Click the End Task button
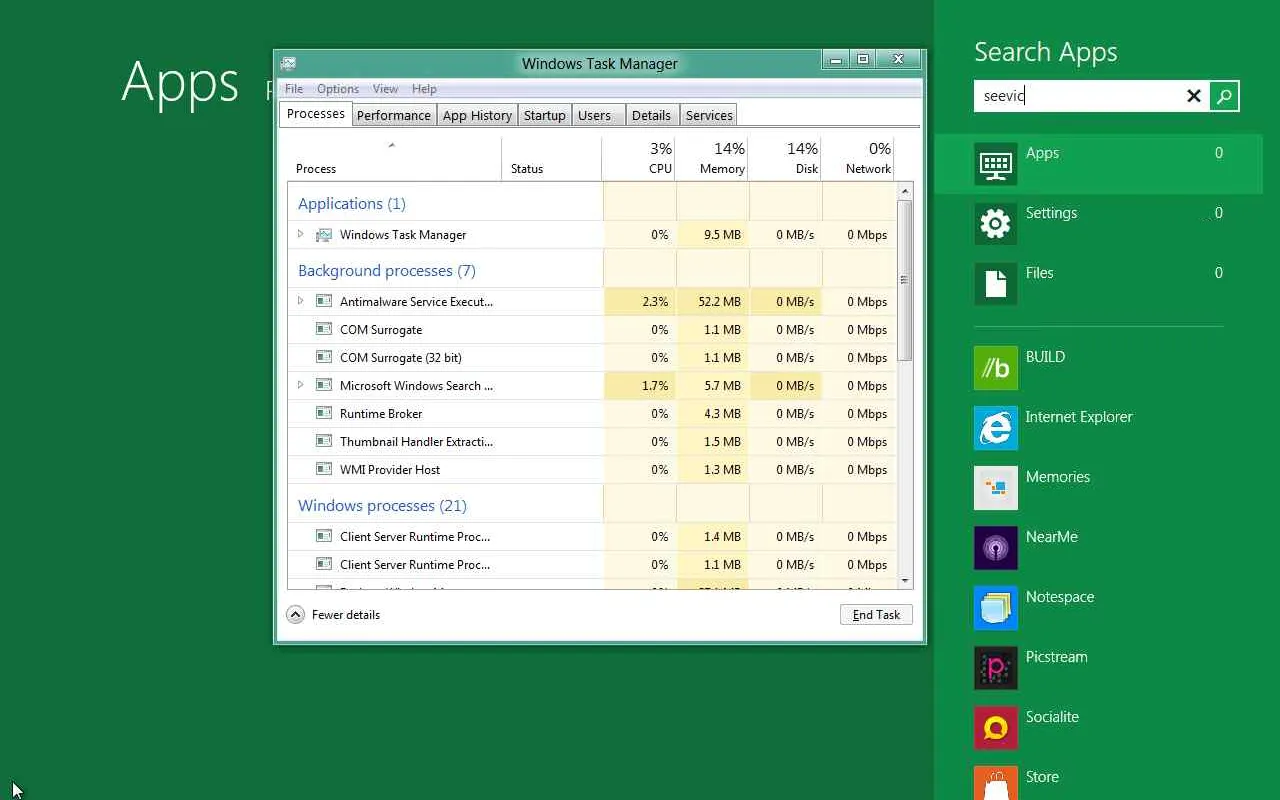 click(x=876, y=615)
